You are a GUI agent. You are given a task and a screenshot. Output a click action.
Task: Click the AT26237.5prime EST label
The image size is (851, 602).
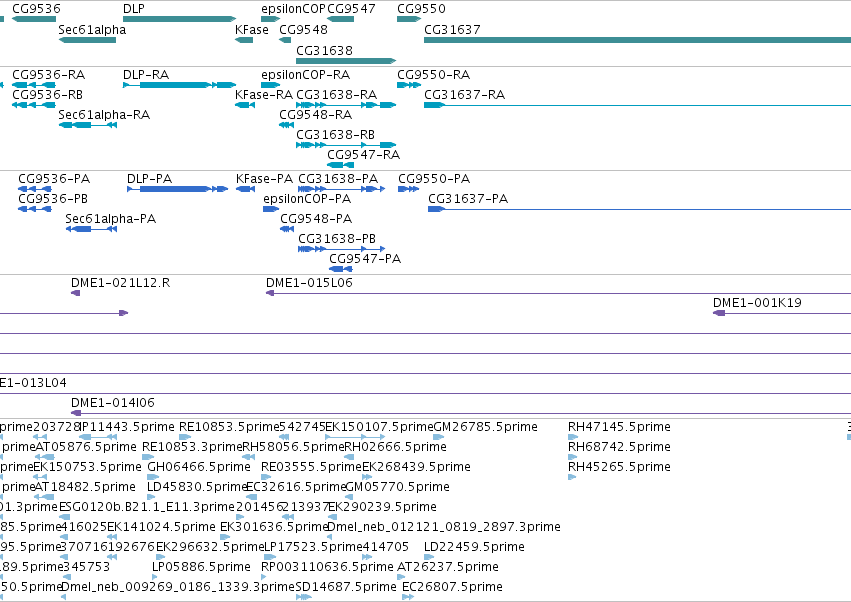pos(448,567)
